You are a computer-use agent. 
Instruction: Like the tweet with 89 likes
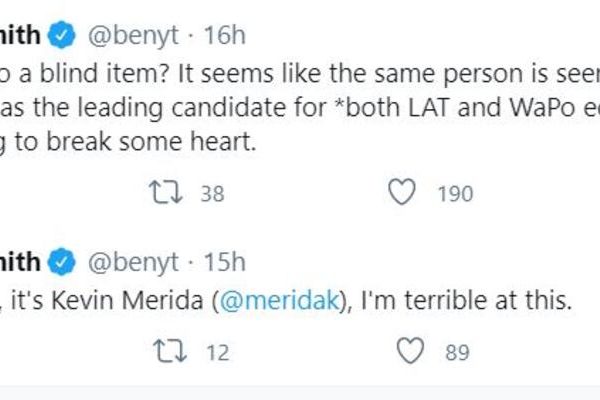pos(408,351)
